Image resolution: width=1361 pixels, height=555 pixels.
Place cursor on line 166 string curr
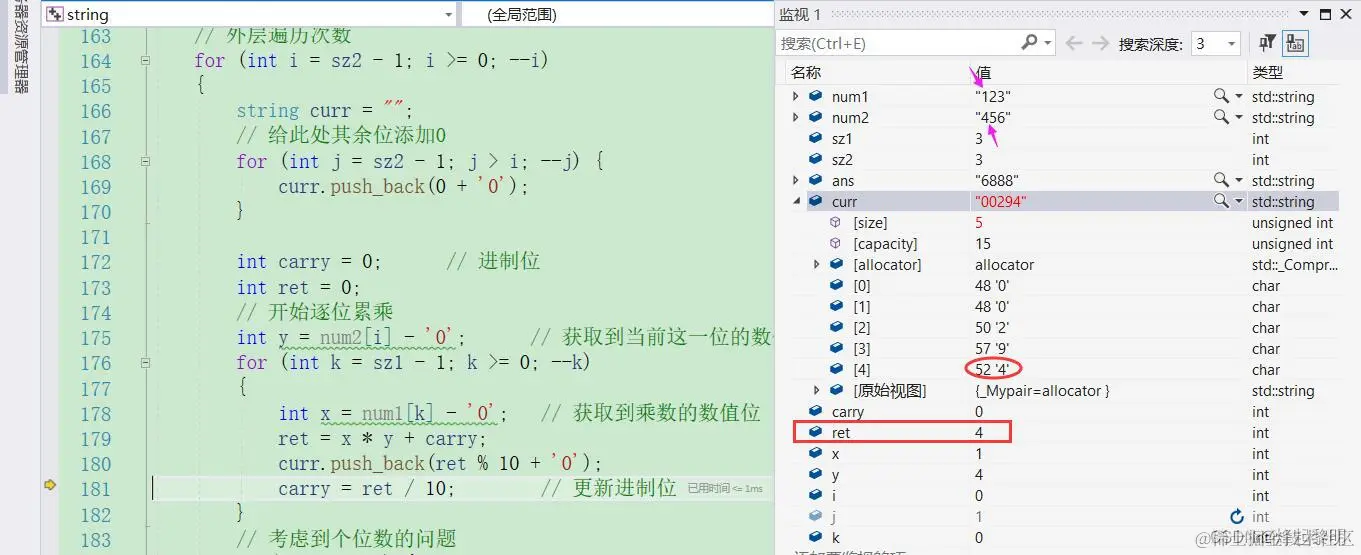[x=324, y=111]
